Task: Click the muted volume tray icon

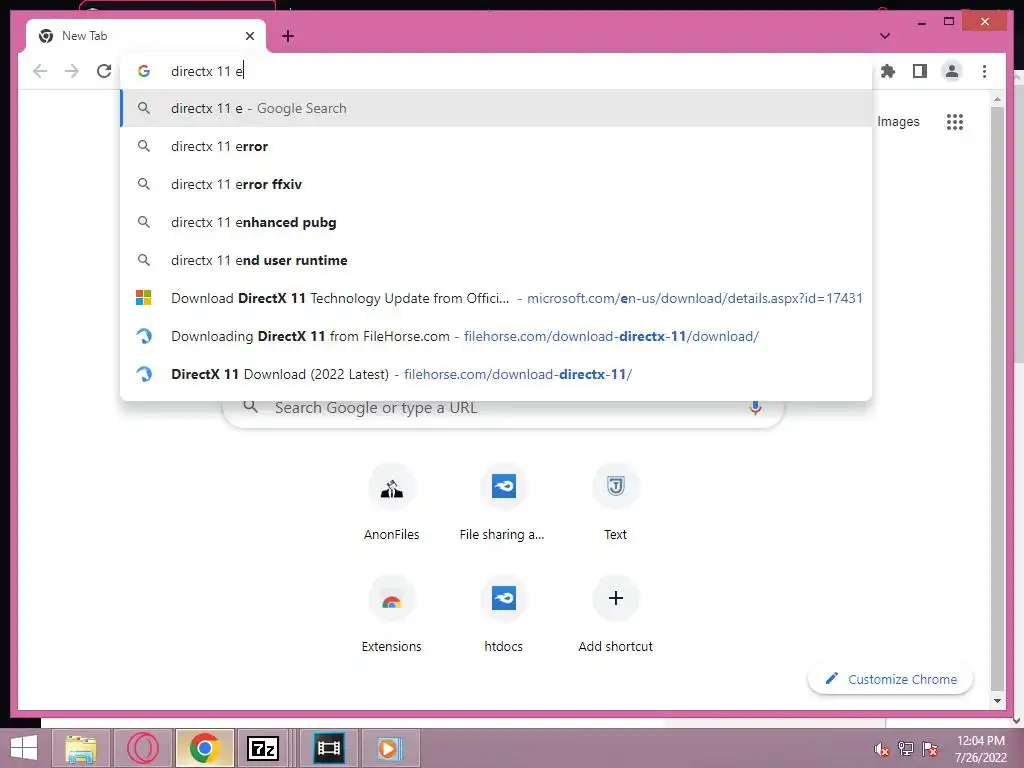Action: pos(882,749)
